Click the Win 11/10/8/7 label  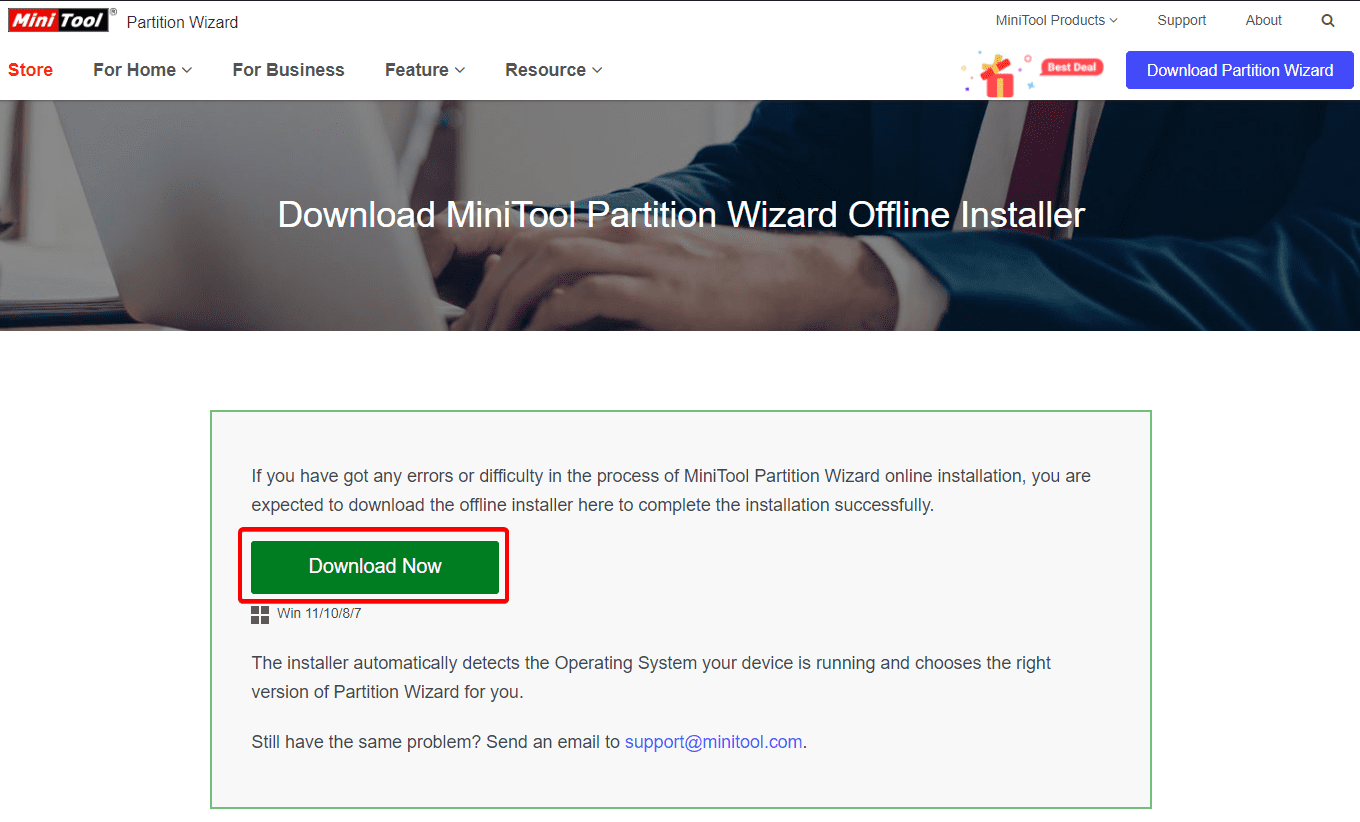(x=319, y=613)
